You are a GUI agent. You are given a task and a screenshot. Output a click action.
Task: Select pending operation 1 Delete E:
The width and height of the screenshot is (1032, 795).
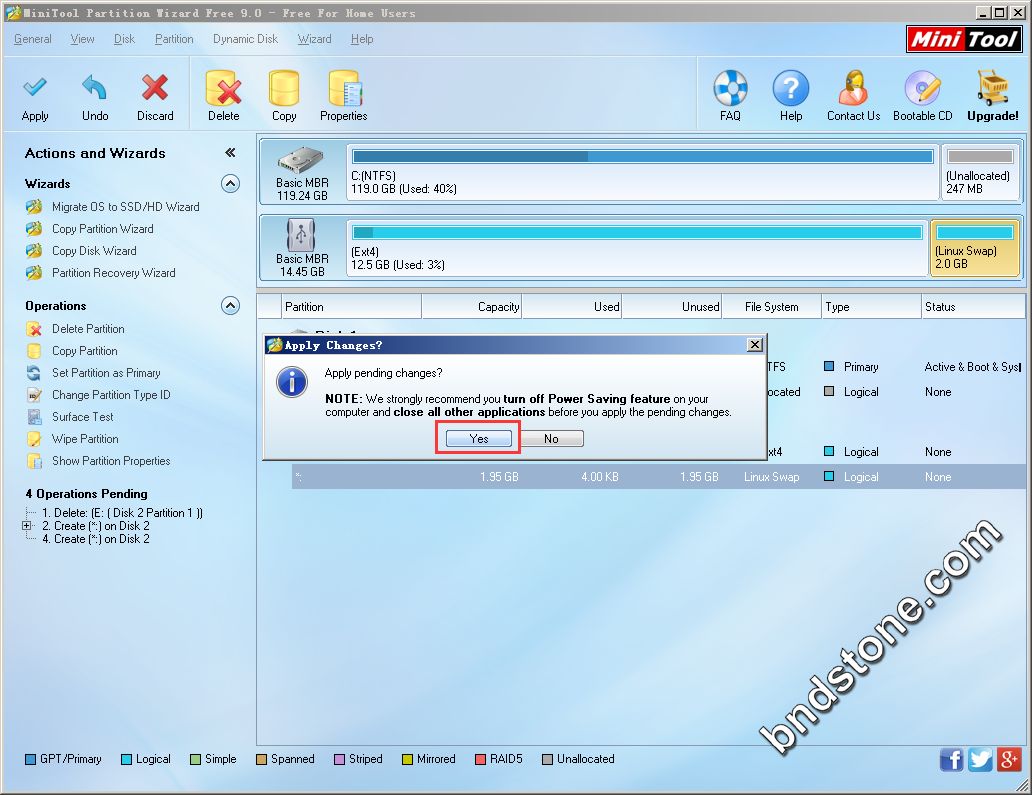click(x=122, y=513)
